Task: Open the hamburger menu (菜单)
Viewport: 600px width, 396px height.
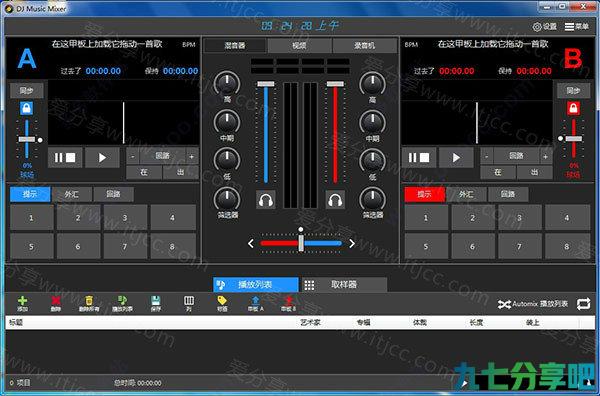Action: (577, 26)
